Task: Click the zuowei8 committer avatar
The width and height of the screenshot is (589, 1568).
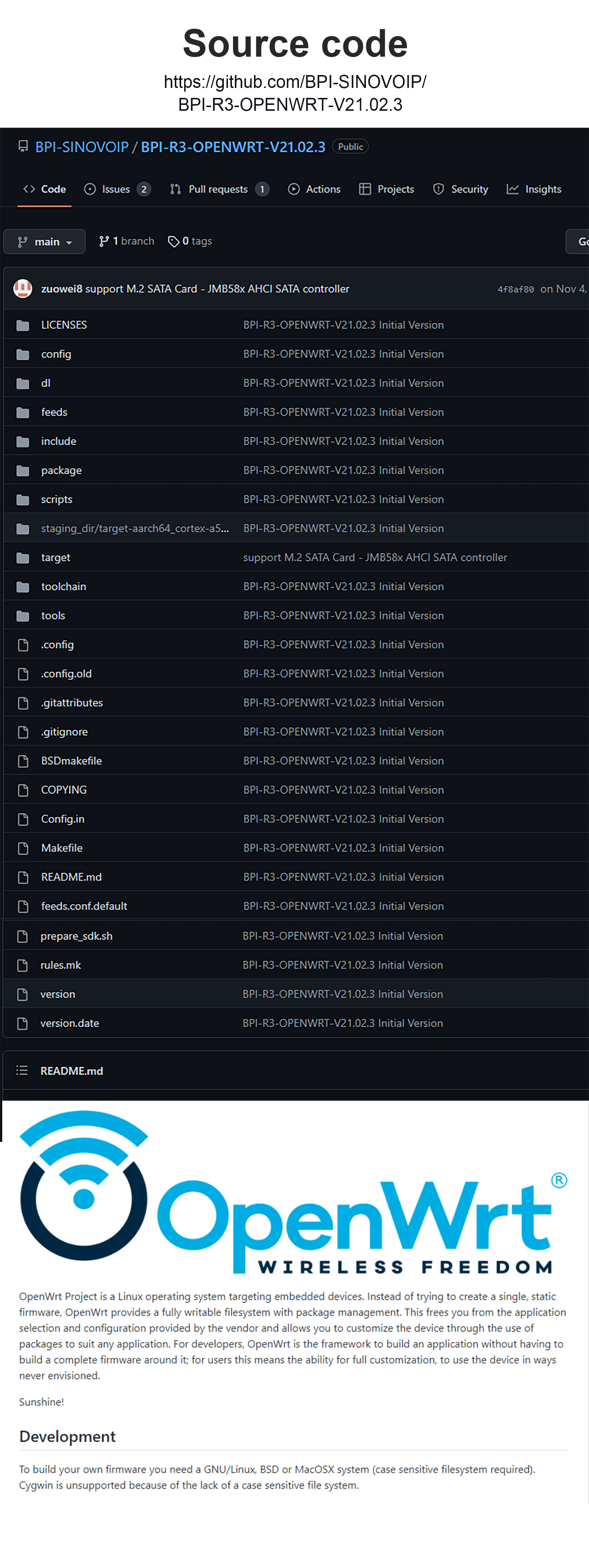Action: coord(23,289)
